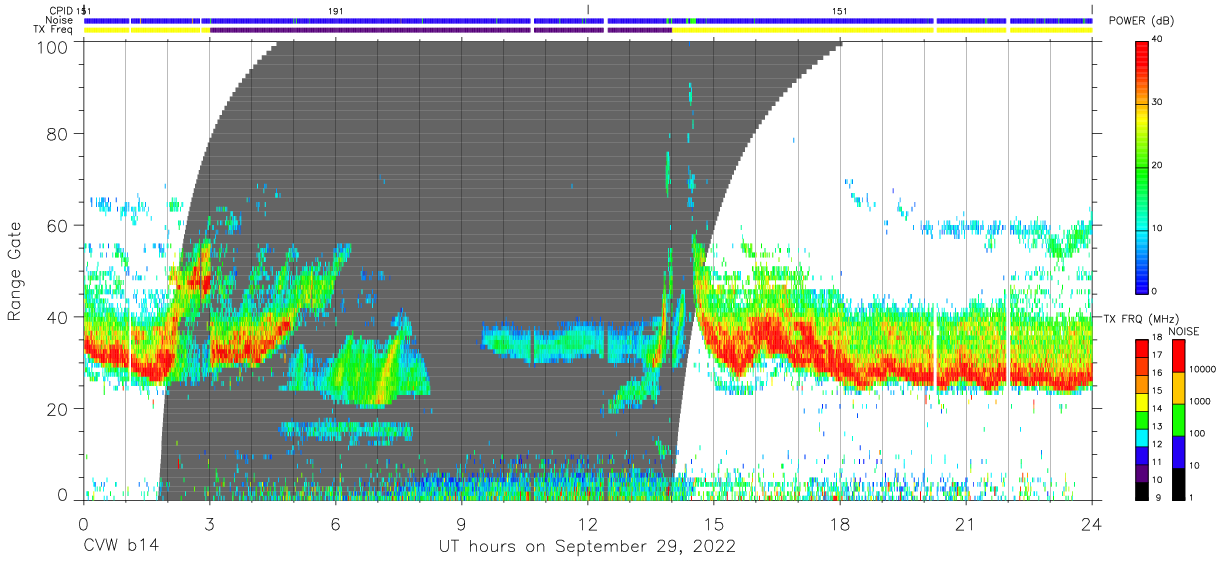Click the POWER (dB) color bar
This screenshot has height=567, width=1228.
[1142, 166]
